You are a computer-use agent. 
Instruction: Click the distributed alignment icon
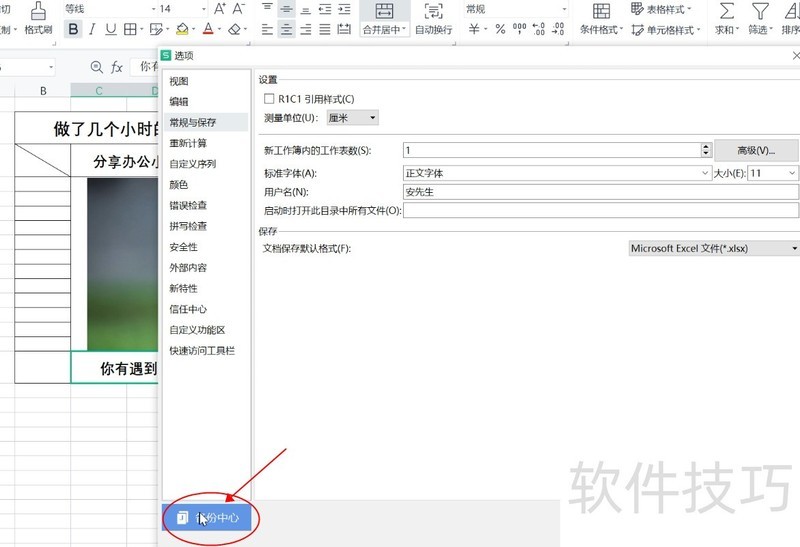[344, 29]
